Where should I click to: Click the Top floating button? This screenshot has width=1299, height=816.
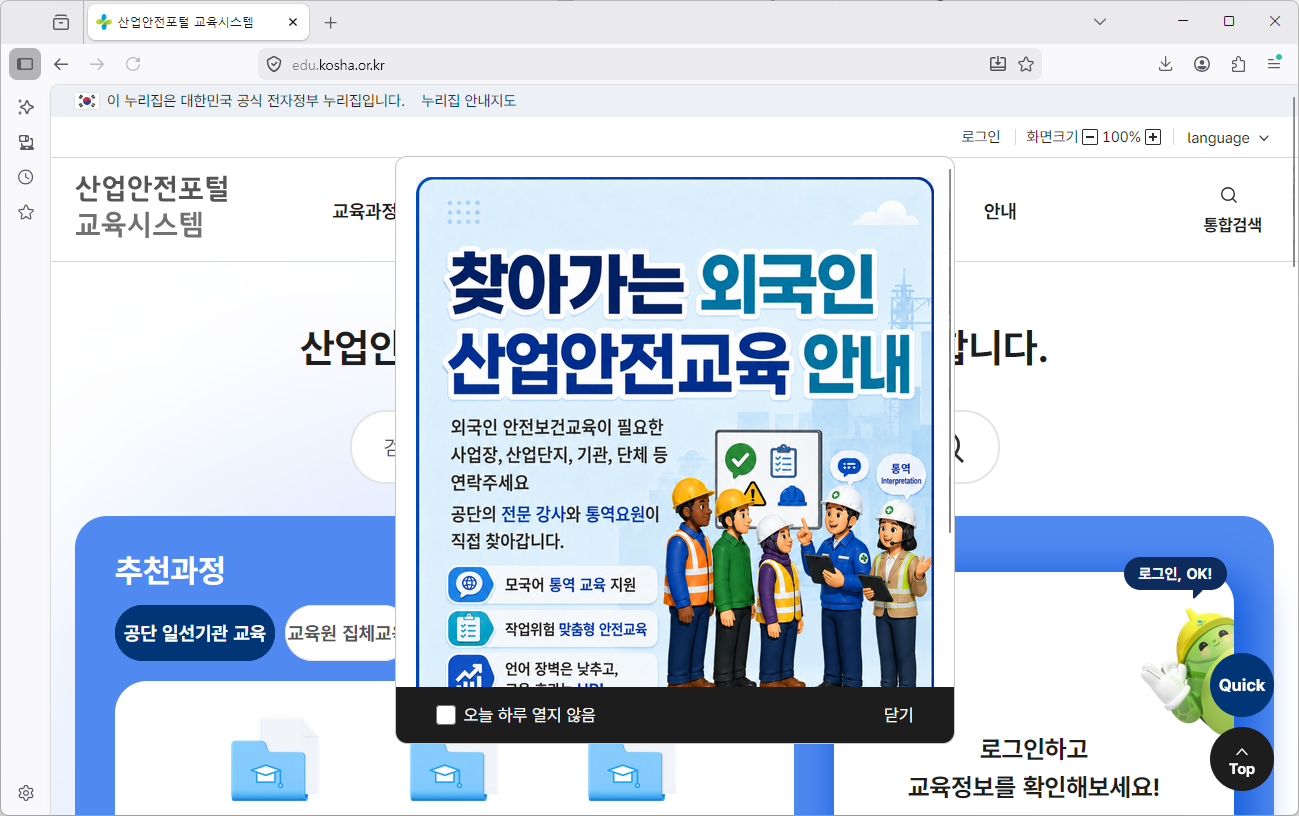click(x=1242, y=759)
